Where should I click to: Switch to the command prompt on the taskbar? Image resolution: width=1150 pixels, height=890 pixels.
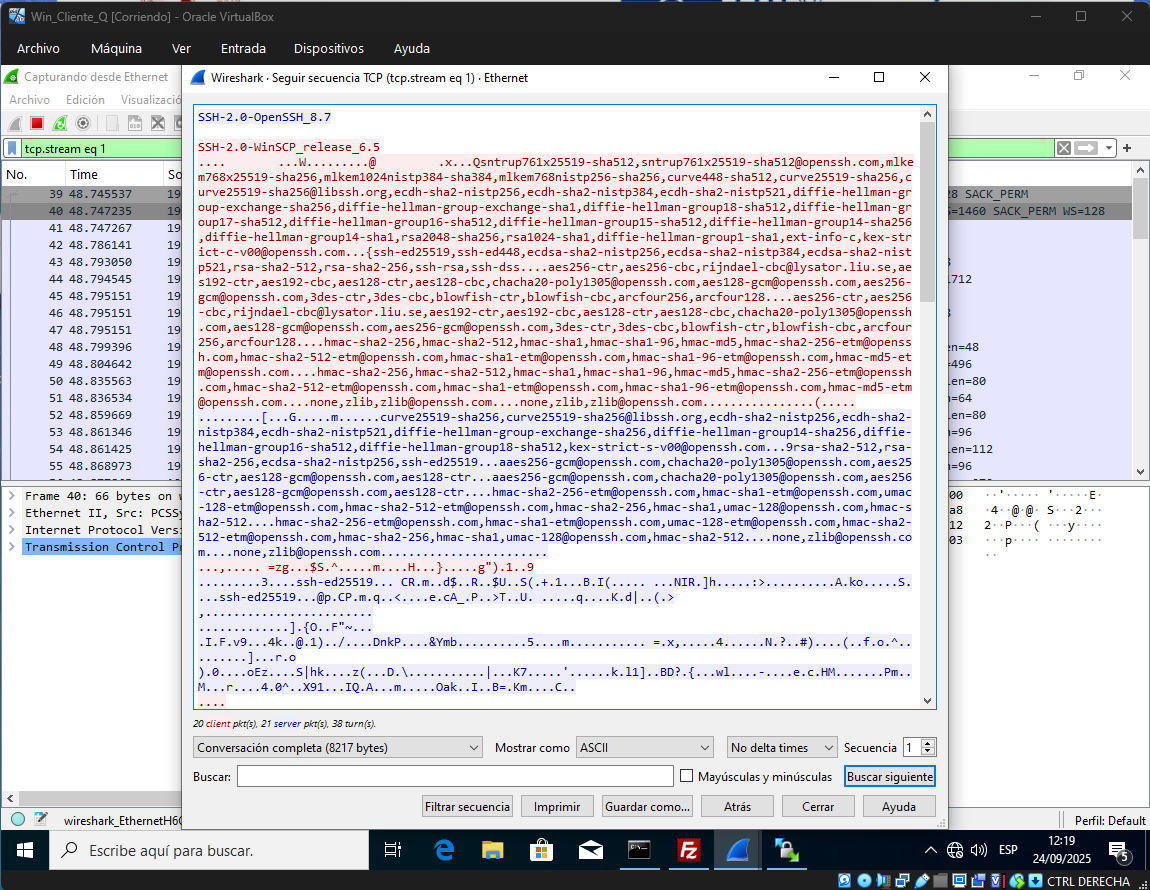[639, 850]
